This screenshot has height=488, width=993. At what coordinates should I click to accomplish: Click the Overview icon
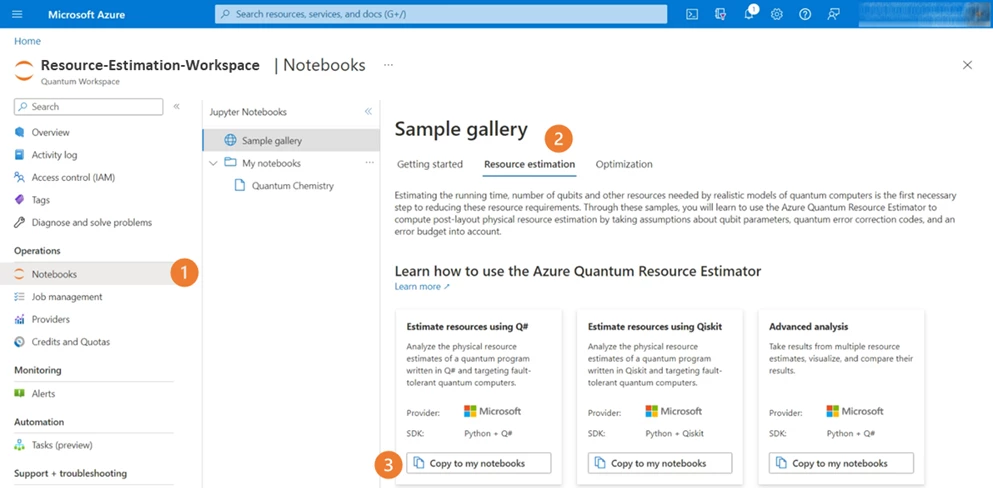[20, 132]
